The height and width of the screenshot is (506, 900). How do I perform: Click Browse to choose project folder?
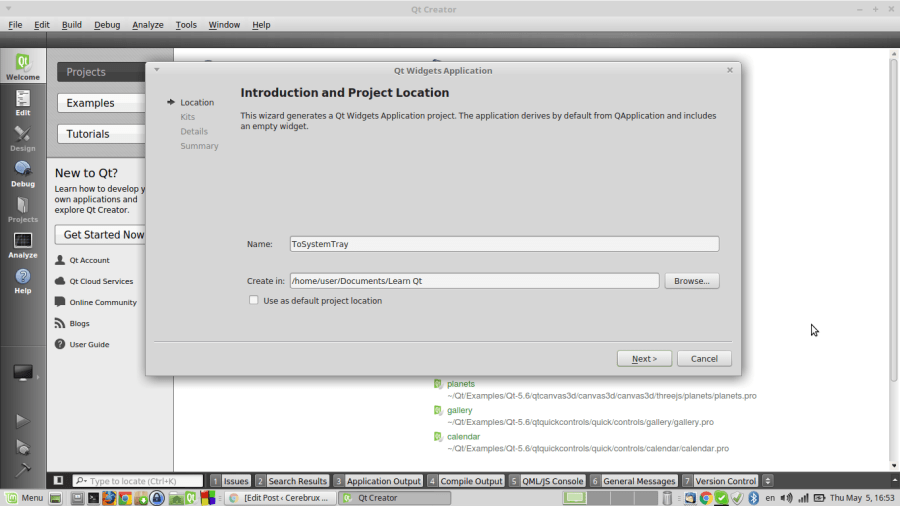coord(692,281)
